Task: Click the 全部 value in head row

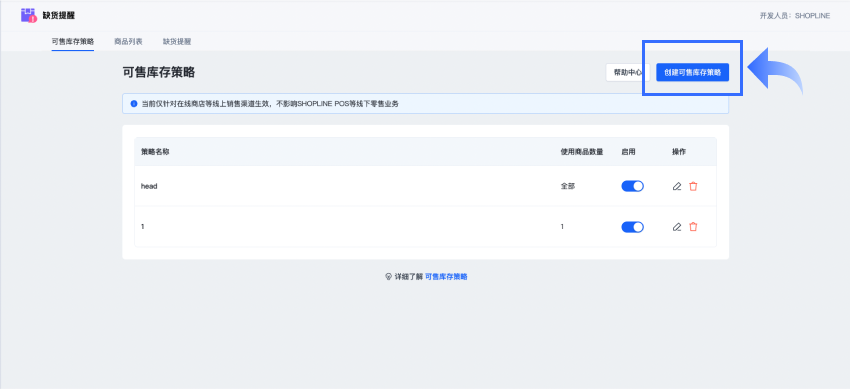Action: (x=568, y=186)
